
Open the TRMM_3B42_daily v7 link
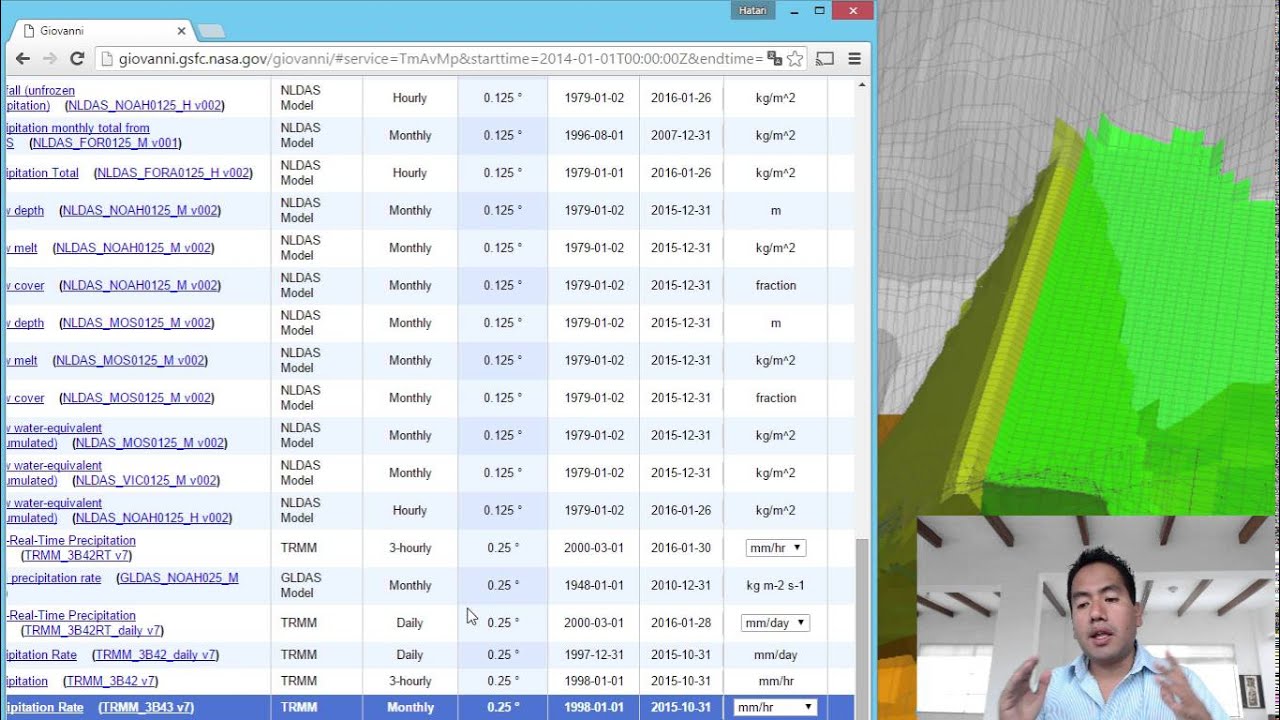155,655
